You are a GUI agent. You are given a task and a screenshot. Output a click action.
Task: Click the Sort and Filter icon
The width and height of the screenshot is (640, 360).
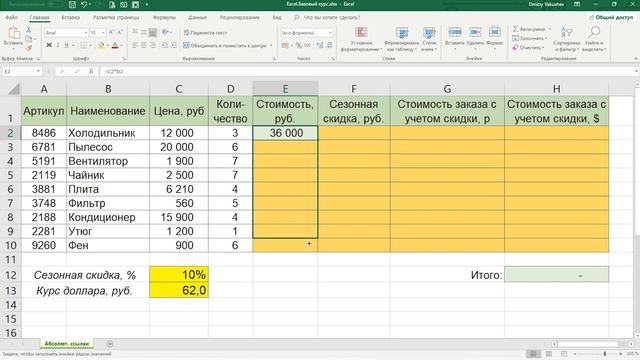pos(567,32)
